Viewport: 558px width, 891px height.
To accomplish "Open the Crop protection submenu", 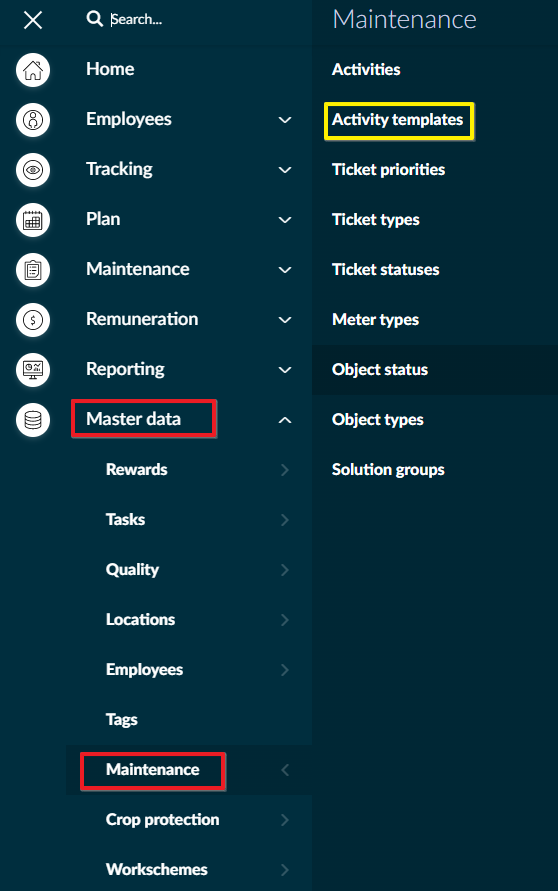I will (163, 819).
